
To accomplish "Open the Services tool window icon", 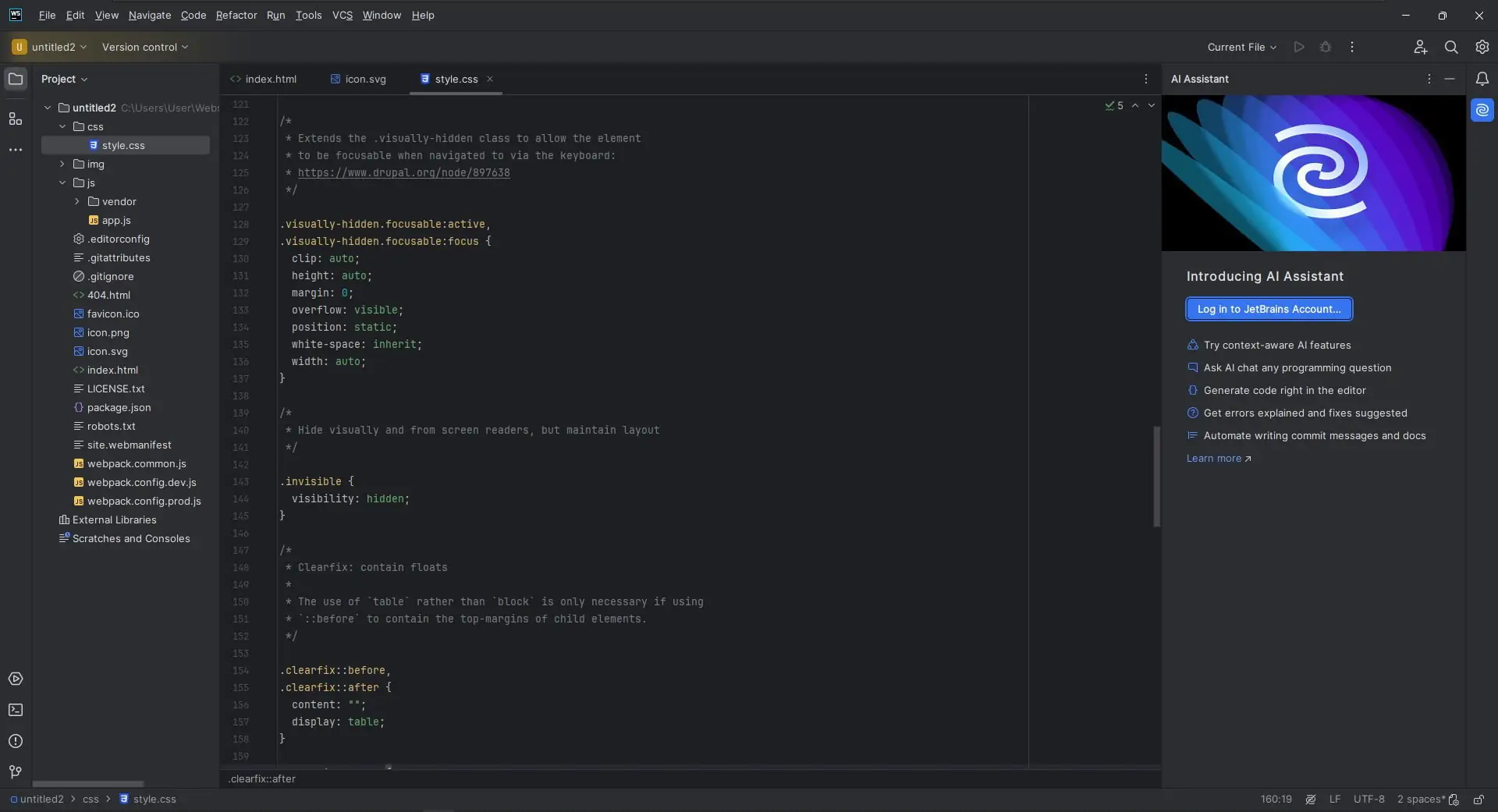I will coord(15,679).
